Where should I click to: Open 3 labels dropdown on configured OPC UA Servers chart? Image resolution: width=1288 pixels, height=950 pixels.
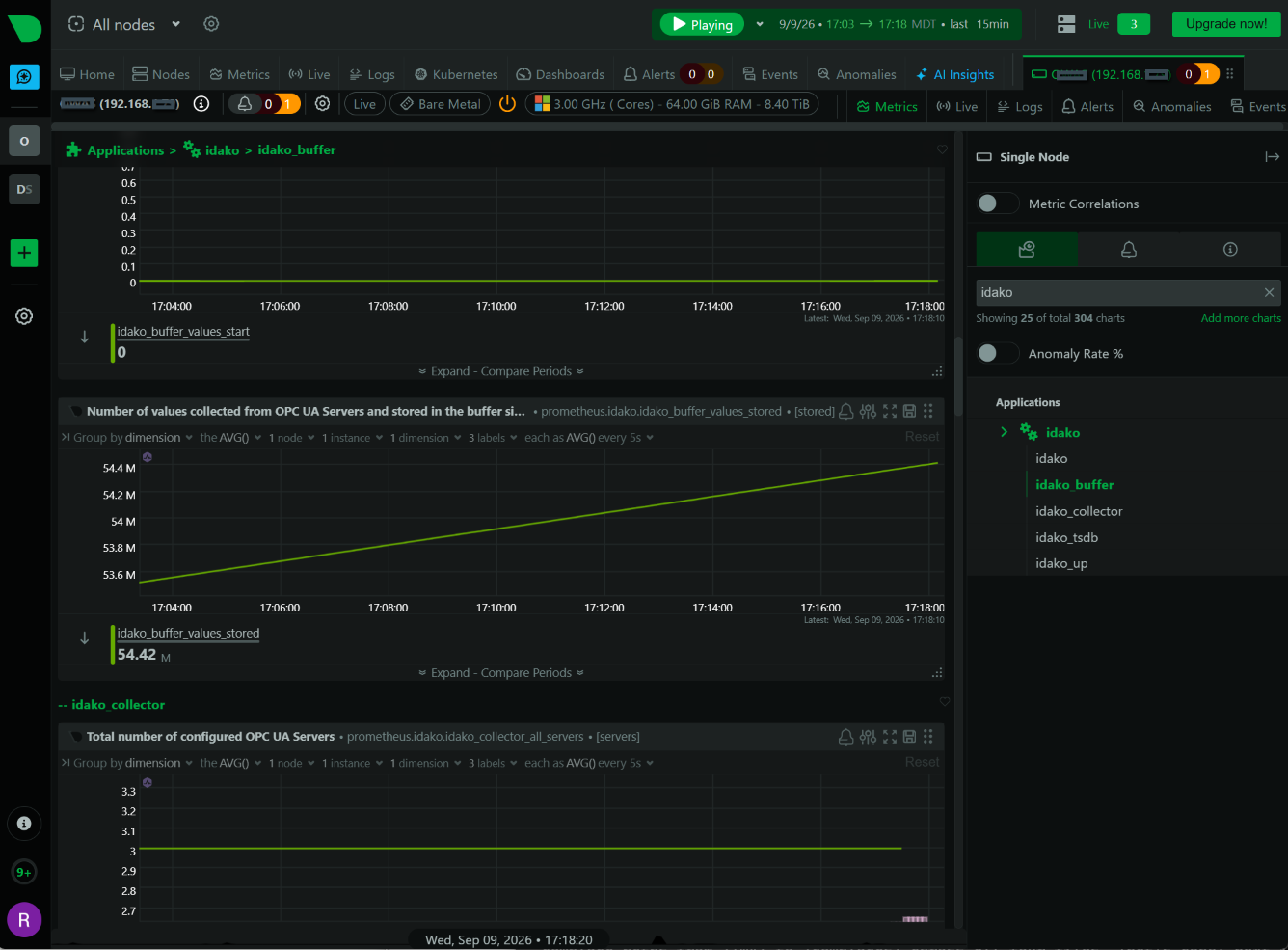(493, 764)
